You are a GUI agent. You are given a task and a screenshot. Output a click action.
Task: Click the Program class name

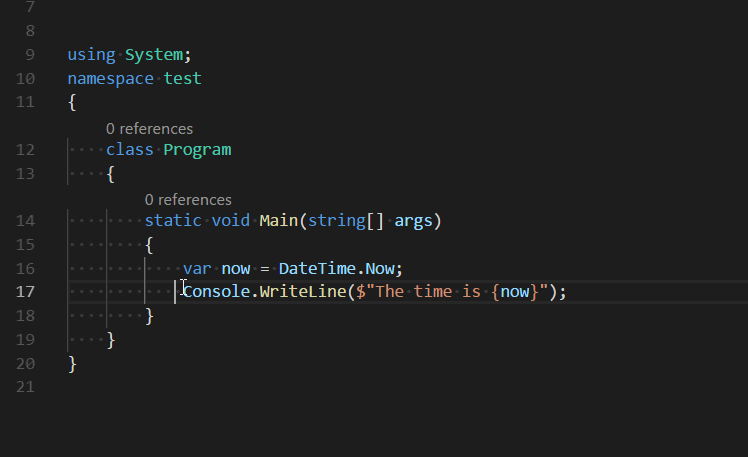(197, 150)
